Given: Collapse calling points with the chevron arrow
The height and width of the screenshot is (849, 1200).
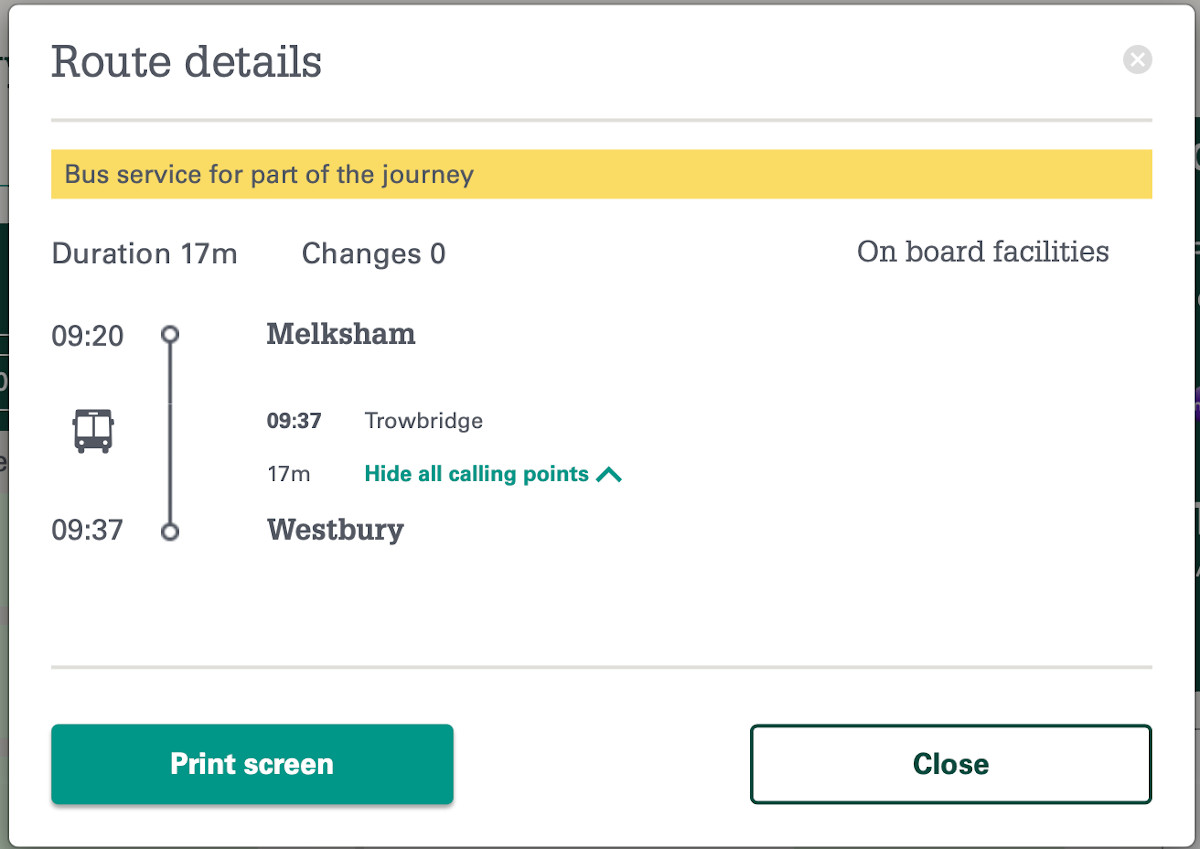Looking at the screenshot, I should (x=609, y=475).
